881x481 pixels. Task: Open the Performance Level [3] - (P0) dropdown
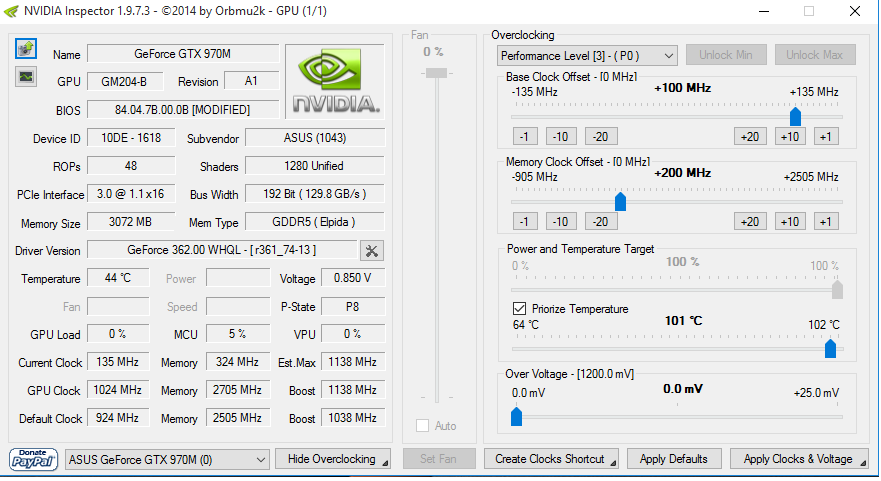click(587, 56)
